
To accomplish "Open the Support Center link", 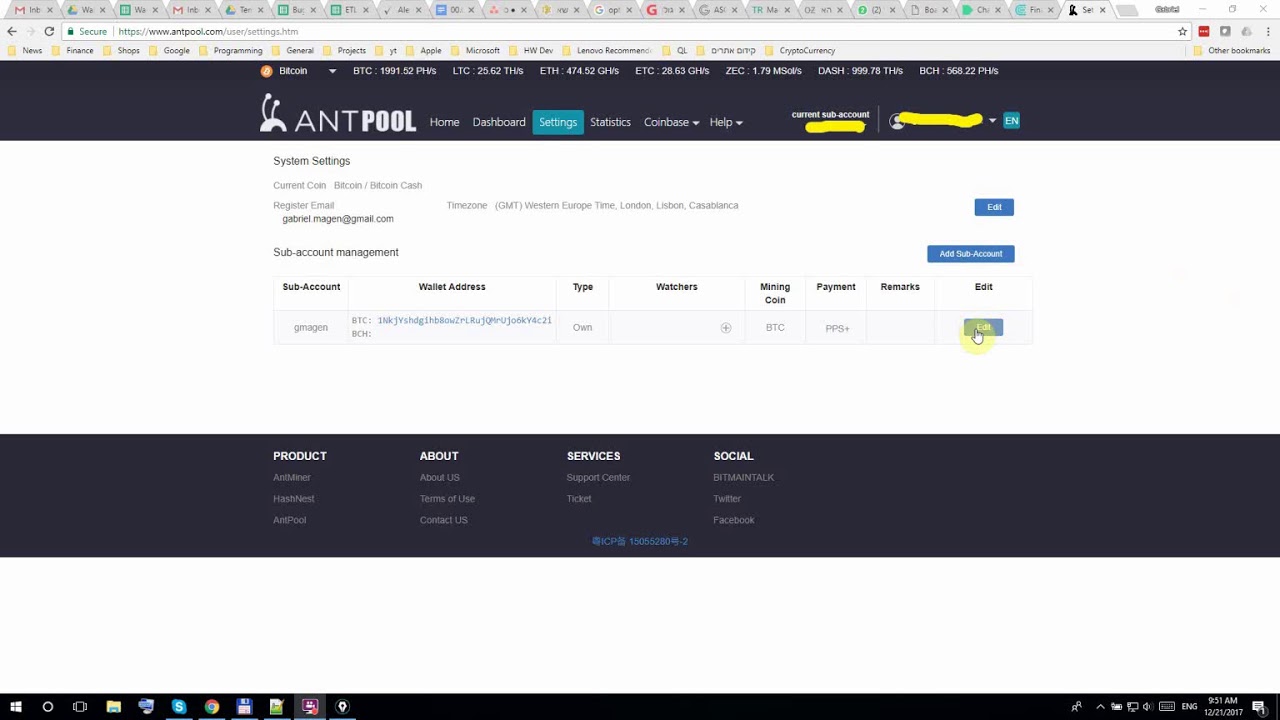I will (x=598, y=478).
